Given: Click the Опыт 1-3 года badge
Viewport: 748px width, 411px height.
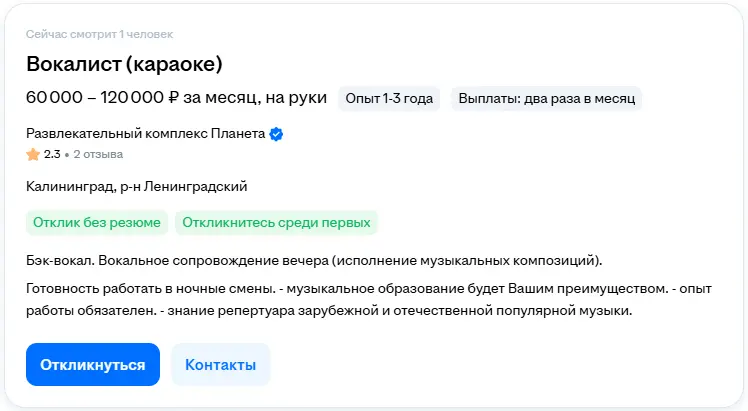Looking at the screenshot, I should [389, 98].
